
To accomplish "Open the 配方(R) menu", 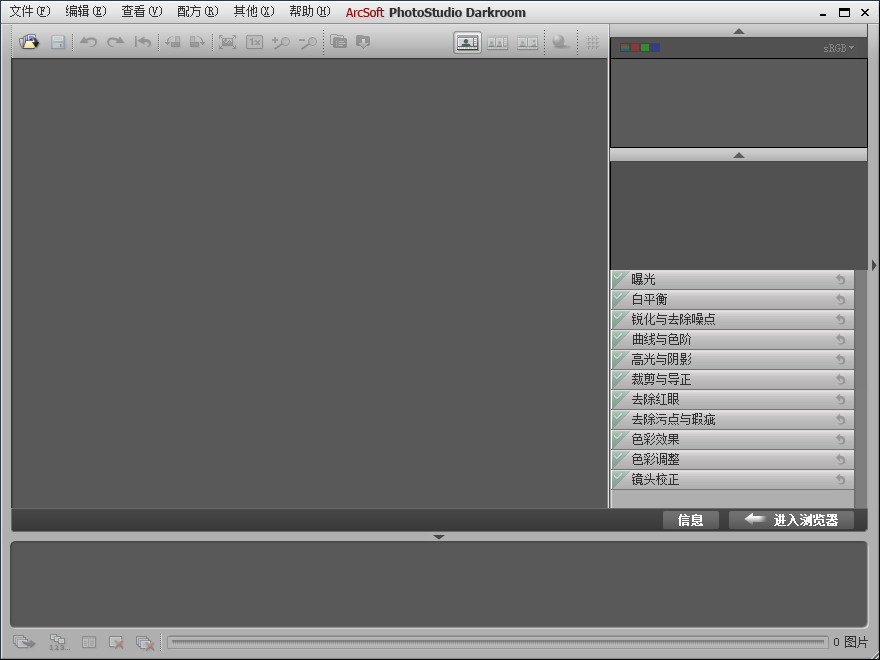I will (x=198, y=12).
